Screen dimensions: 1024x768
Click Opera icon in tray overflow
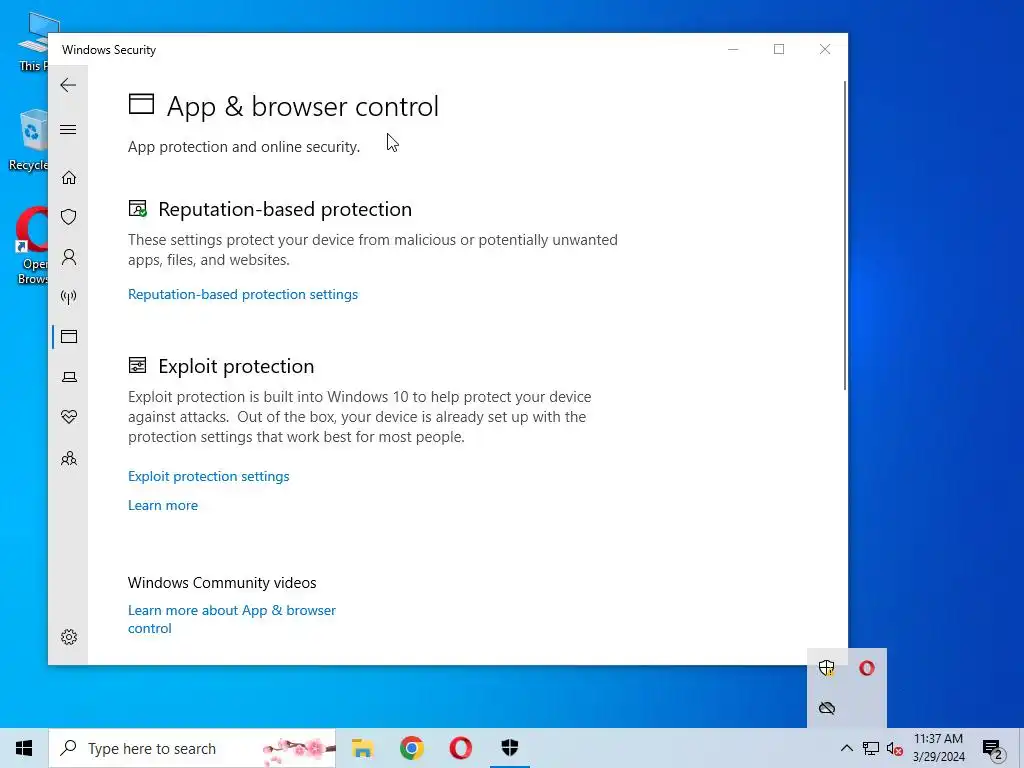tap(867, 668)
